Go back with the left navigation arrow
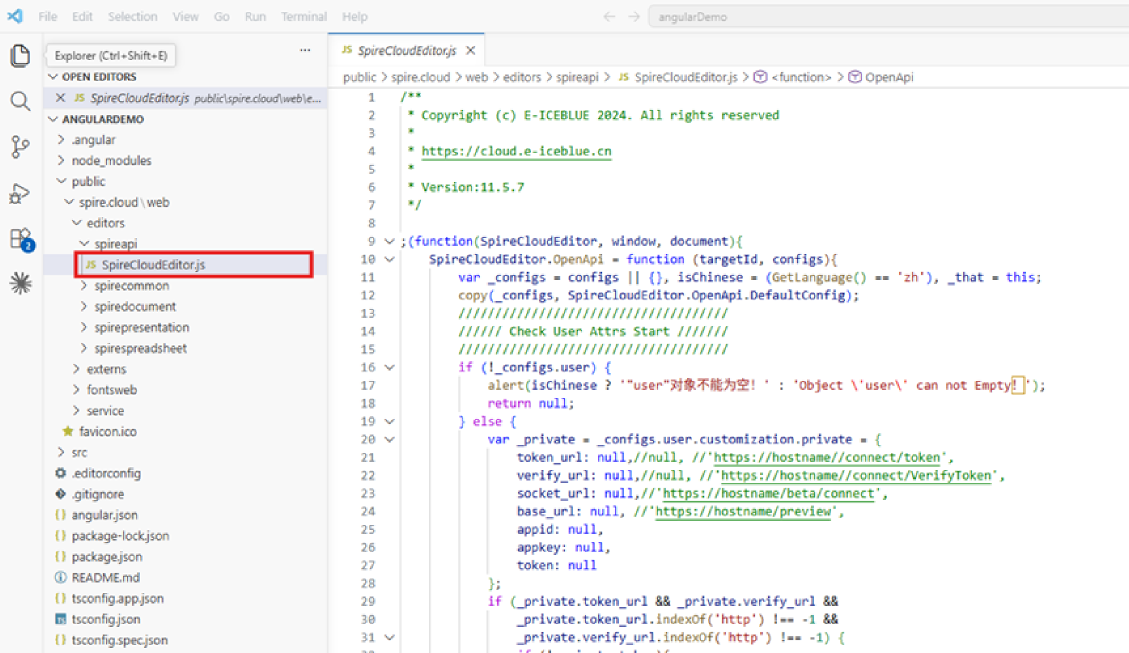Viewport: 1129px width, 653px height. pos(609,16)
